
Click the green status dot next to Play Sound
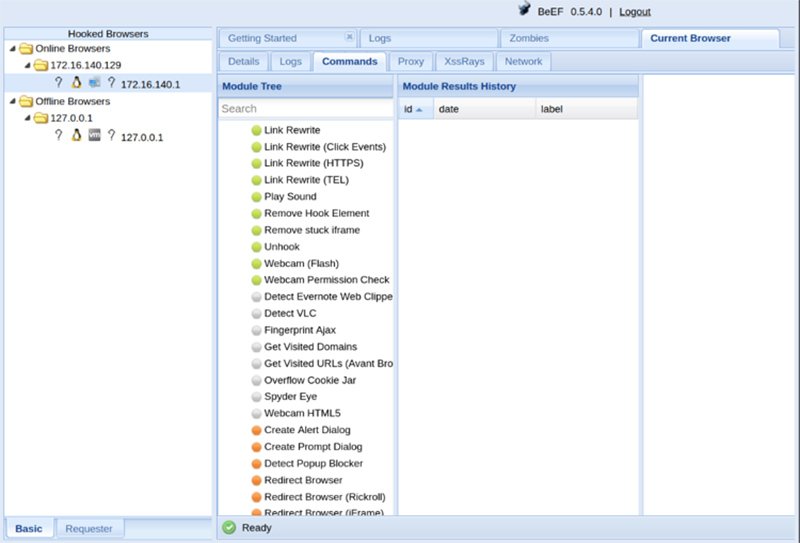(256, 197)
